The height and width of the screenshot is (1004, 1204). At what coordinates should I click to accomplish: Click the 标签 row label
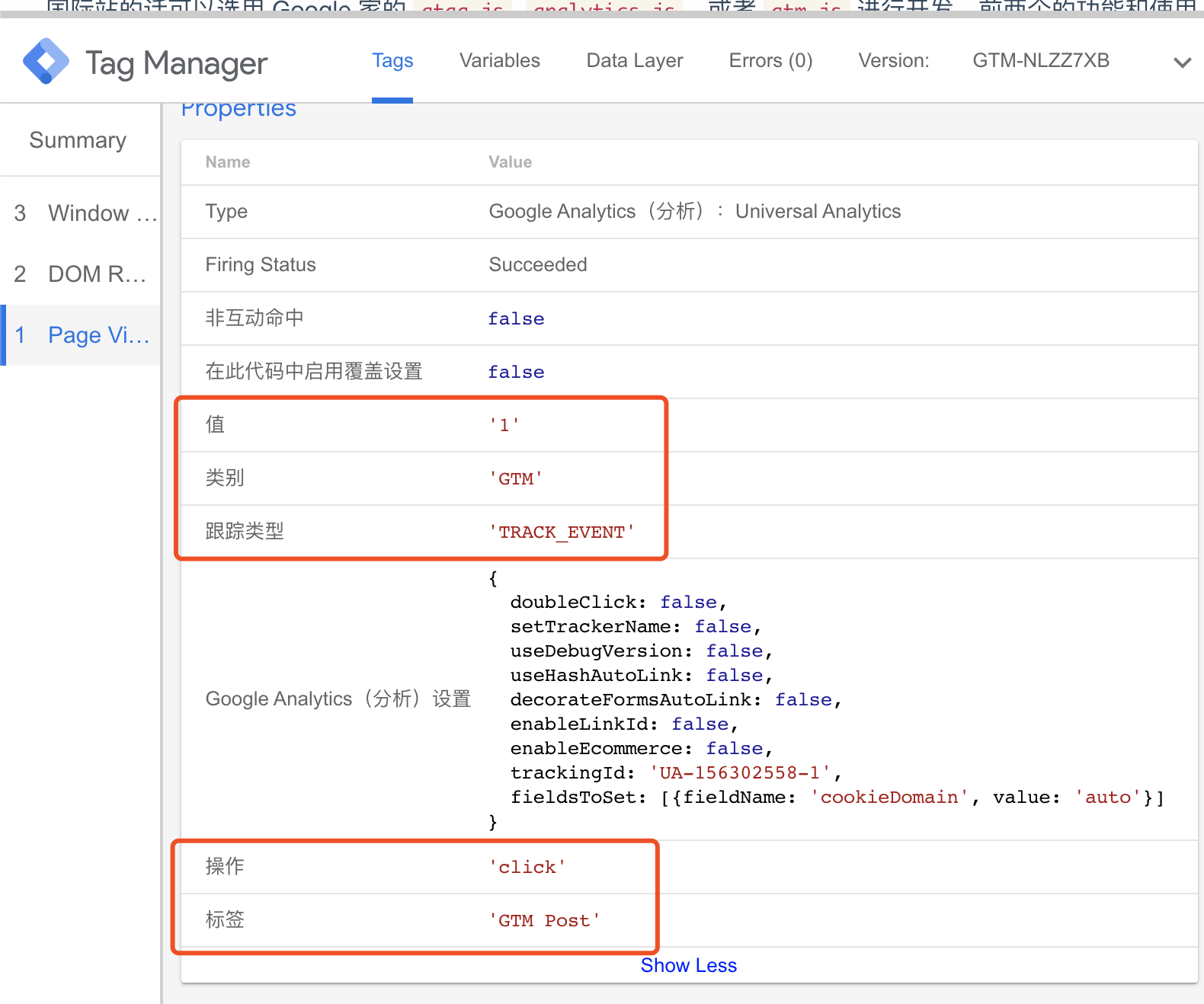tap(225, 920)
